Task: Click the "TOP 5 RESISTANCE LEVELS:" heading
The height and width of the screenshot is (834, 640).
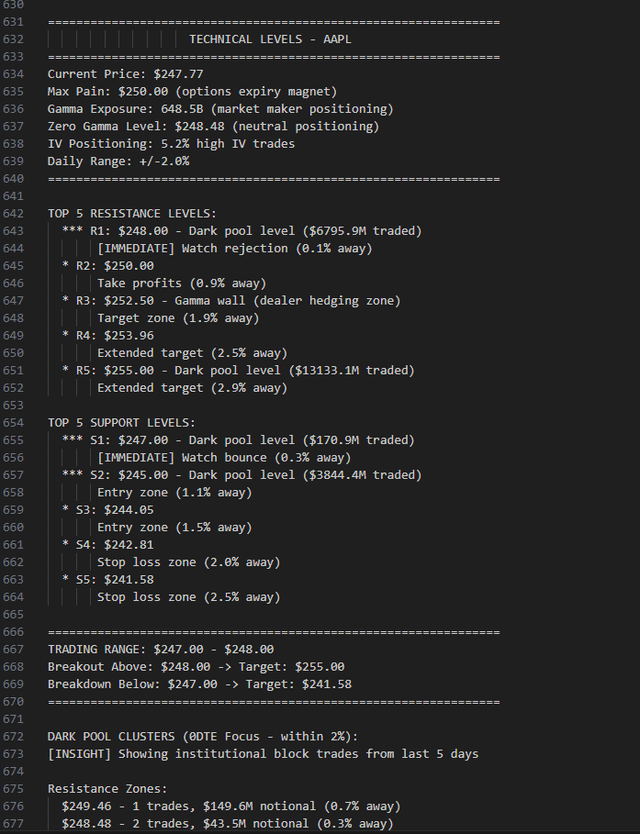Action: (132, 213)
